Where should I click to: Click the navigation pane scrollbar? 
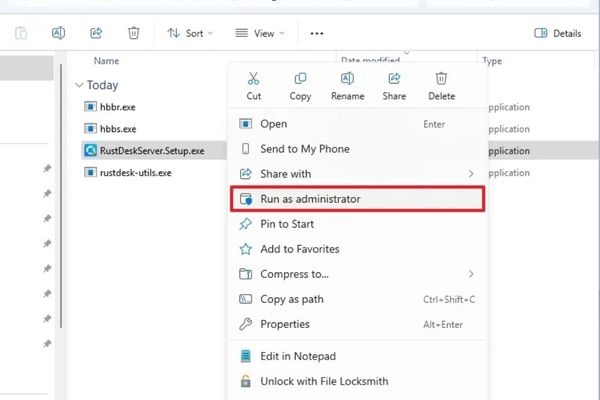point(60,196)
